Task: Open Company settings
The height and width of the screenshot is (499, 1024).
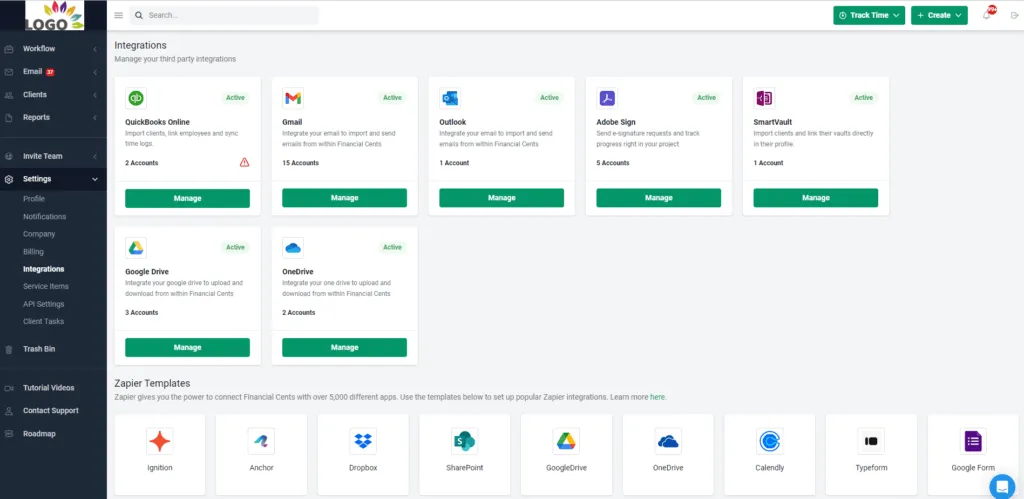Action: 39,234
